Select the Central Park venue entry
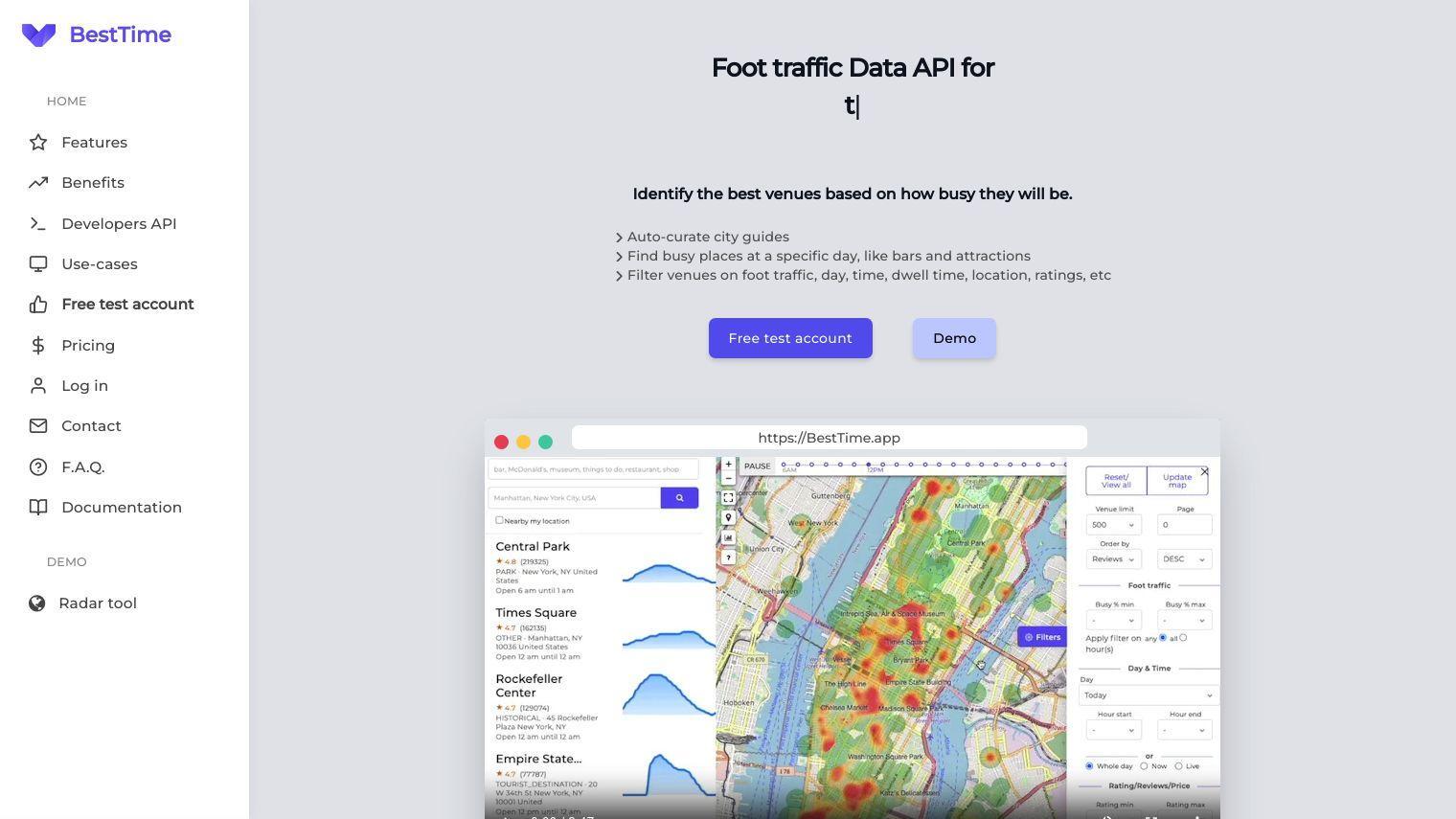 coord(601,567)
